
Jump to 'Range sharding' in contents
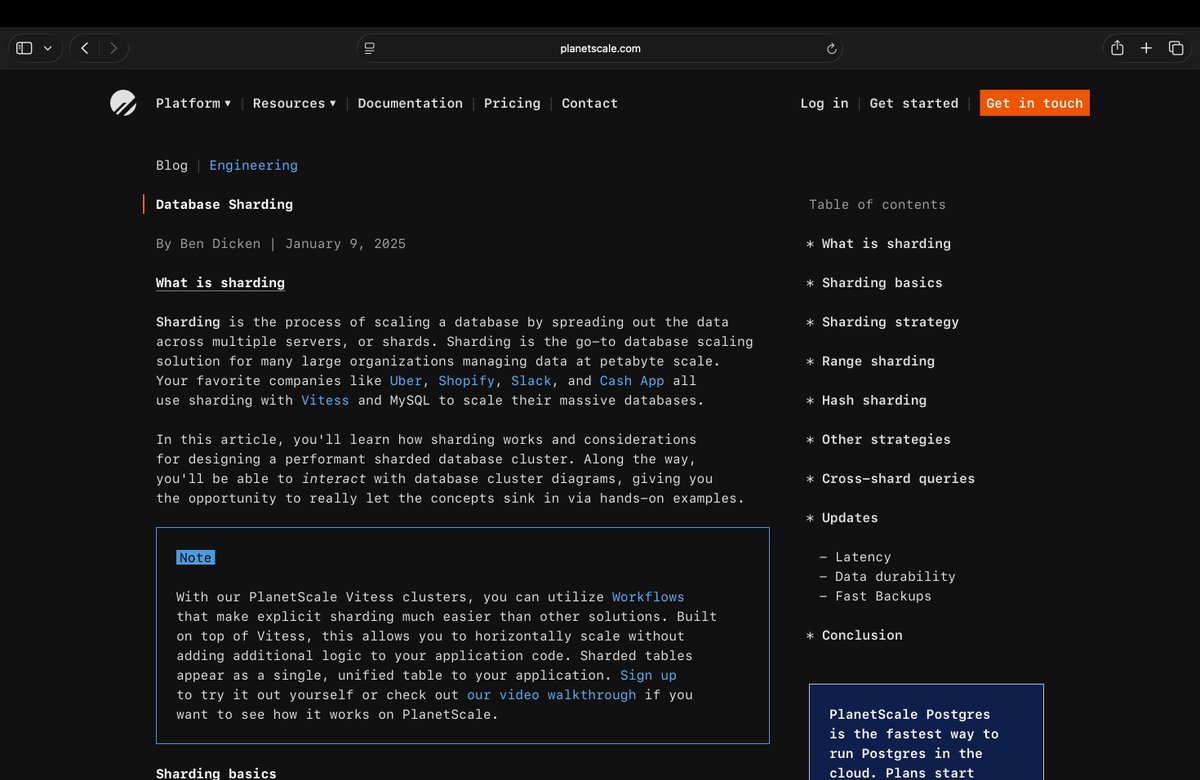click(x=878, y=361)
